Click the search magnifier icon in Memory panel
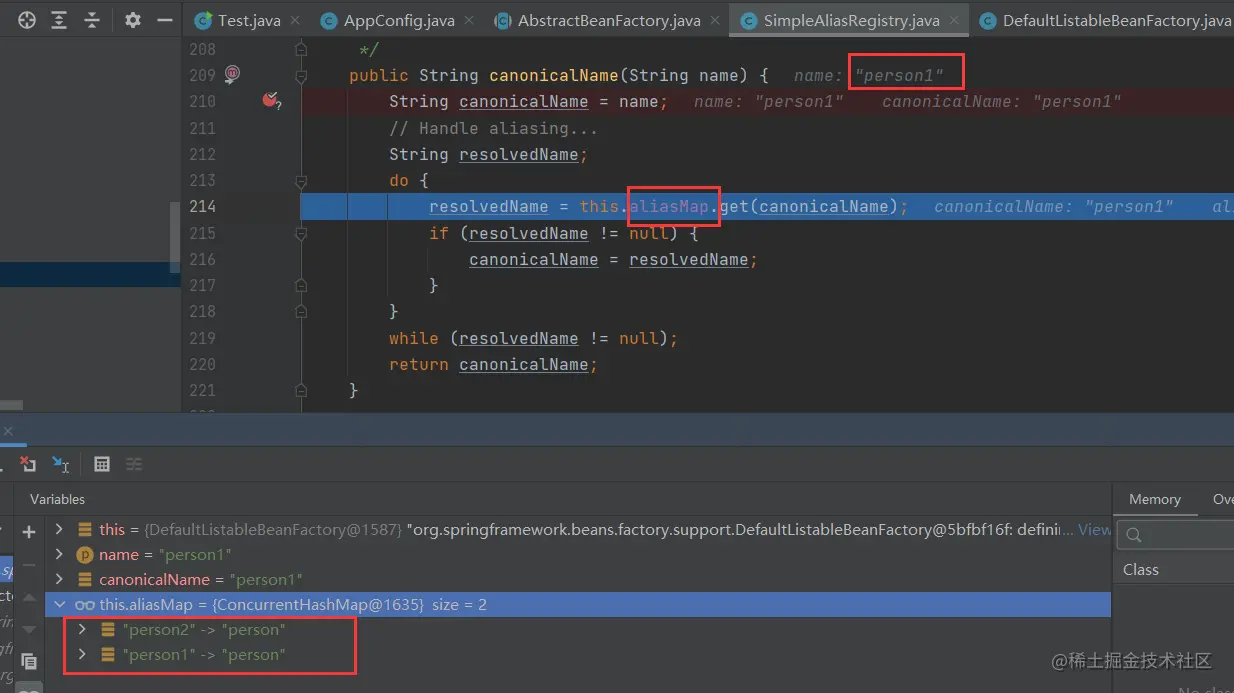This screenshot has width=1234, height=693. coord(1134,535)
